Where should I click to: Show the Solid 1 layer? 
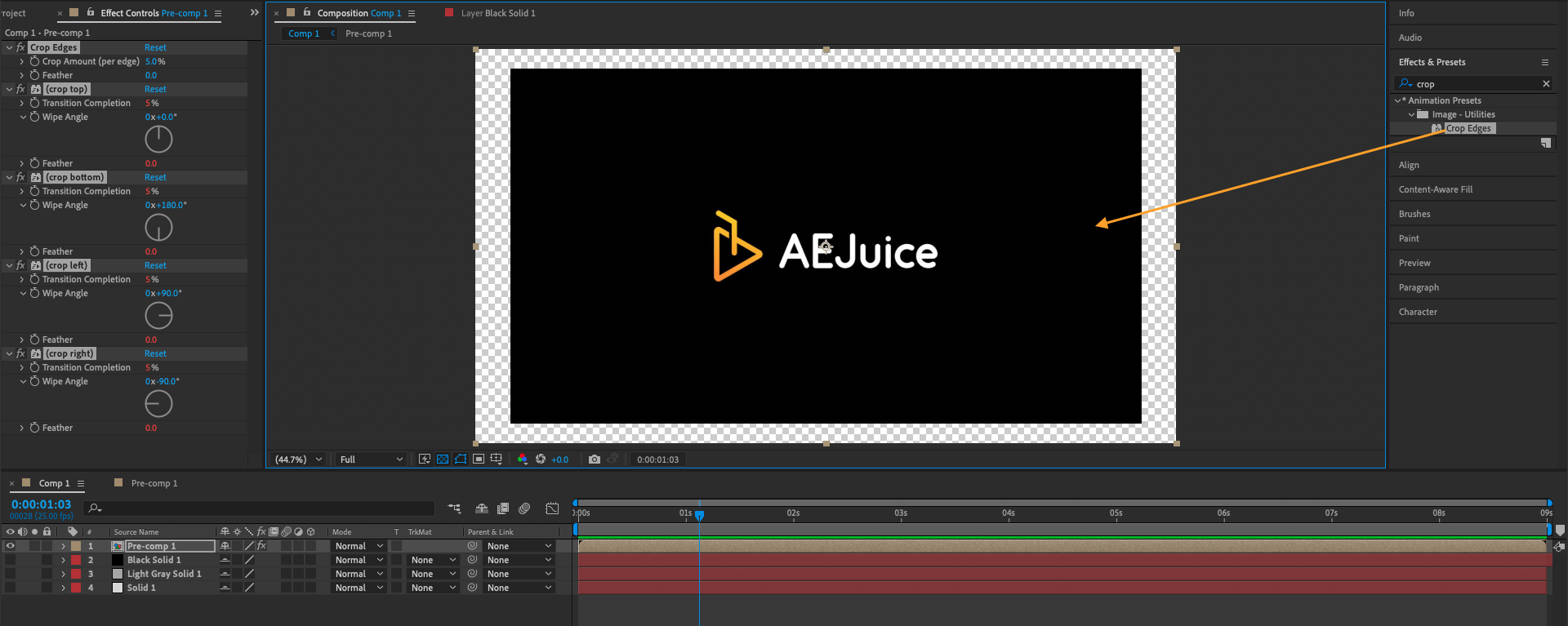[11, 588]
